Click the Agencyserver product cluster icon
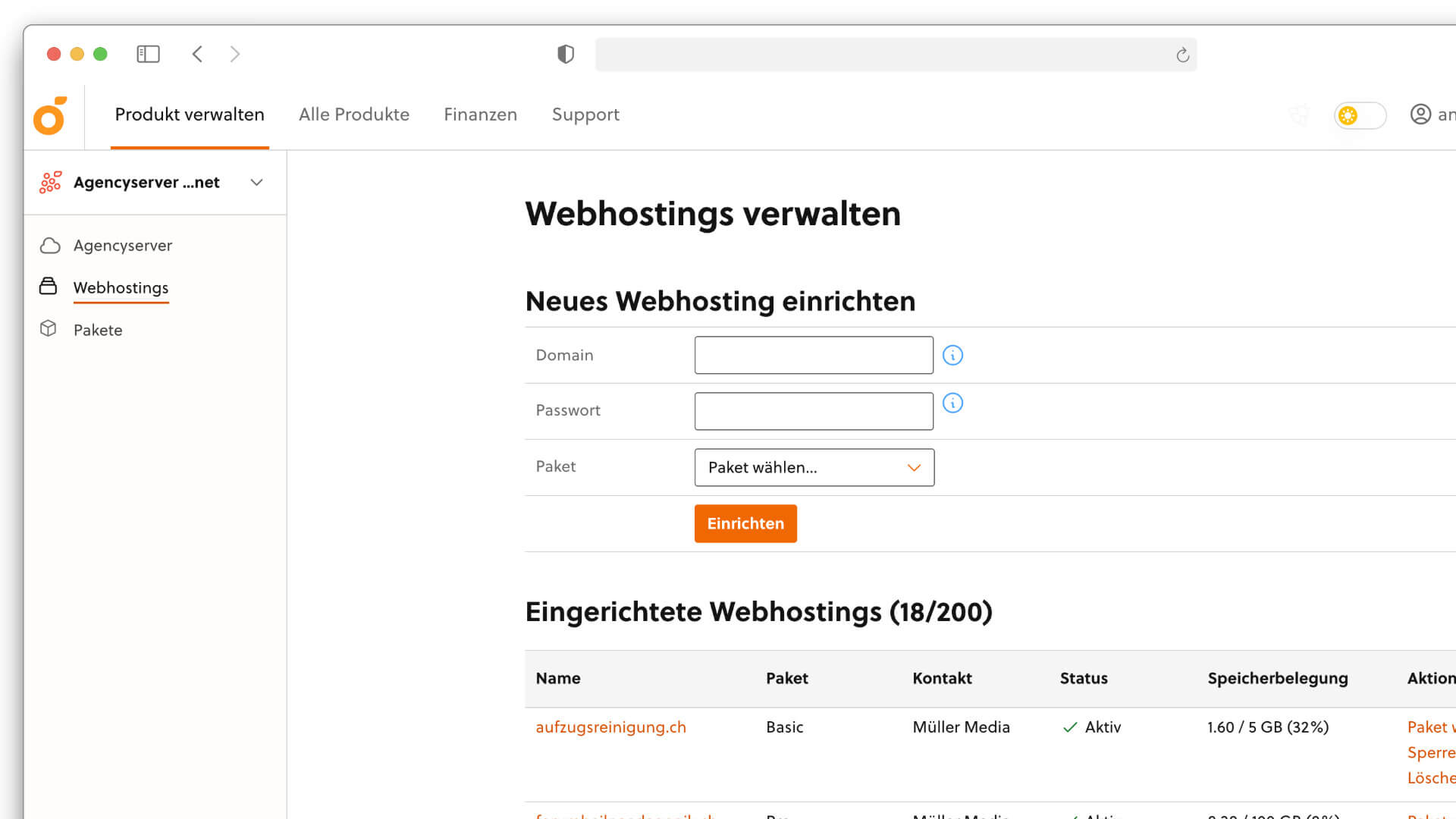The height and width of the screenshot is (819, 1456). 50,182
